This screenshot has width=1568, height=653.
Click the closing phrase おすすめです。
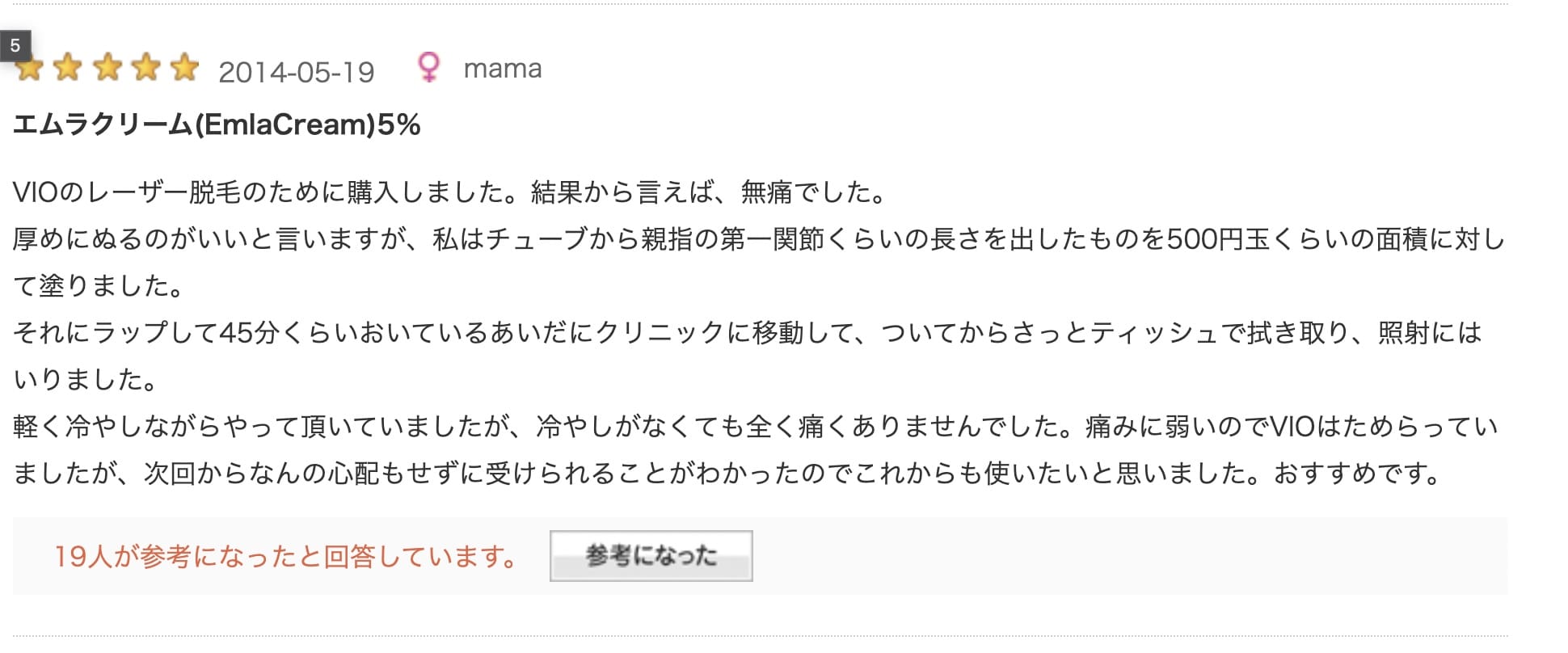[1358, 474]
